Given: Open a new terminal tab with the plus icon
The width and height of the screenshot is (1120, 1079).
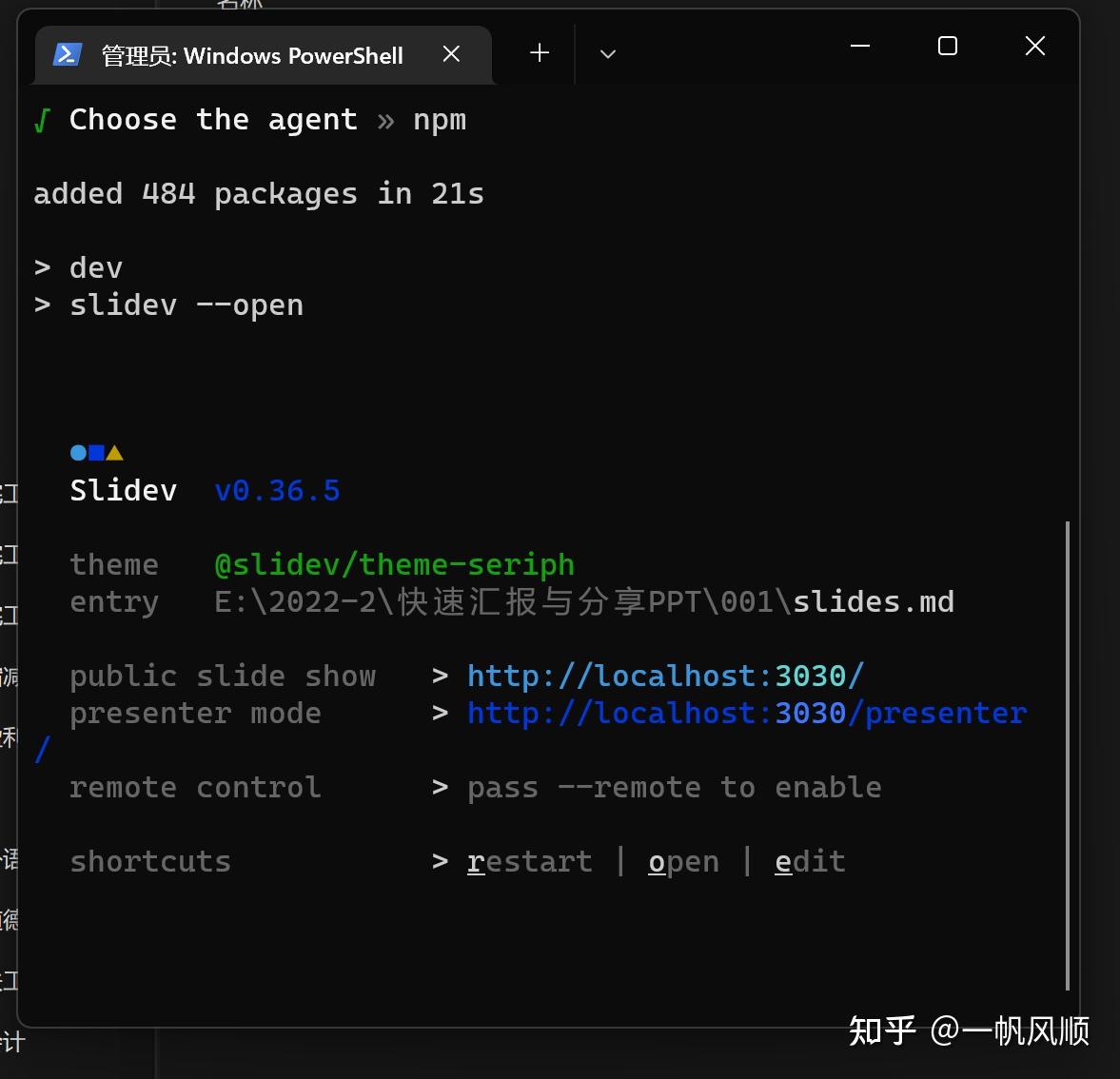Looking at the screenshot, I should [538, 53].
